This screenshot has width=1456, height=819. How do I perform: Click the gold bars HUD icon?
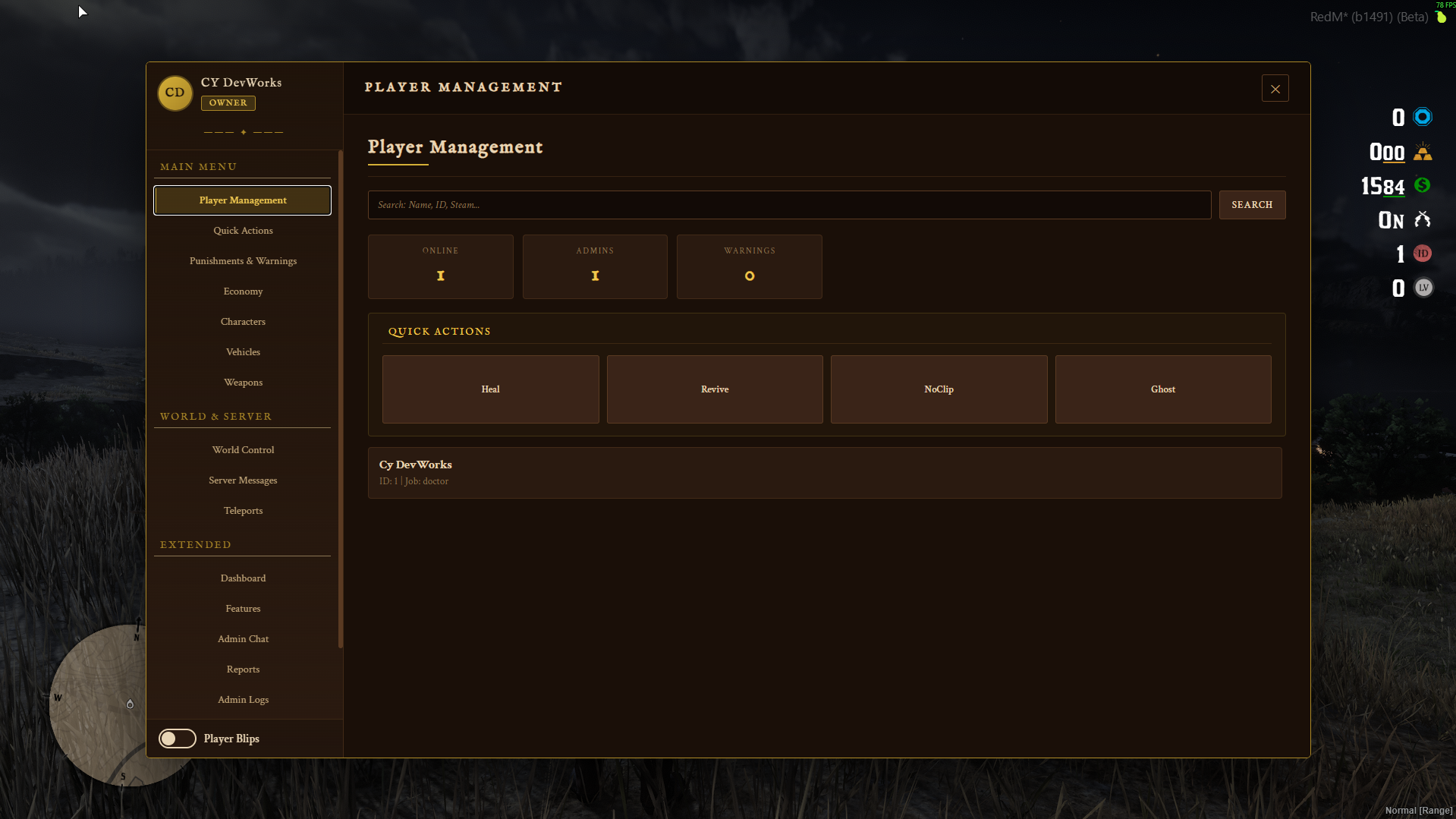tap(1423, 152)
